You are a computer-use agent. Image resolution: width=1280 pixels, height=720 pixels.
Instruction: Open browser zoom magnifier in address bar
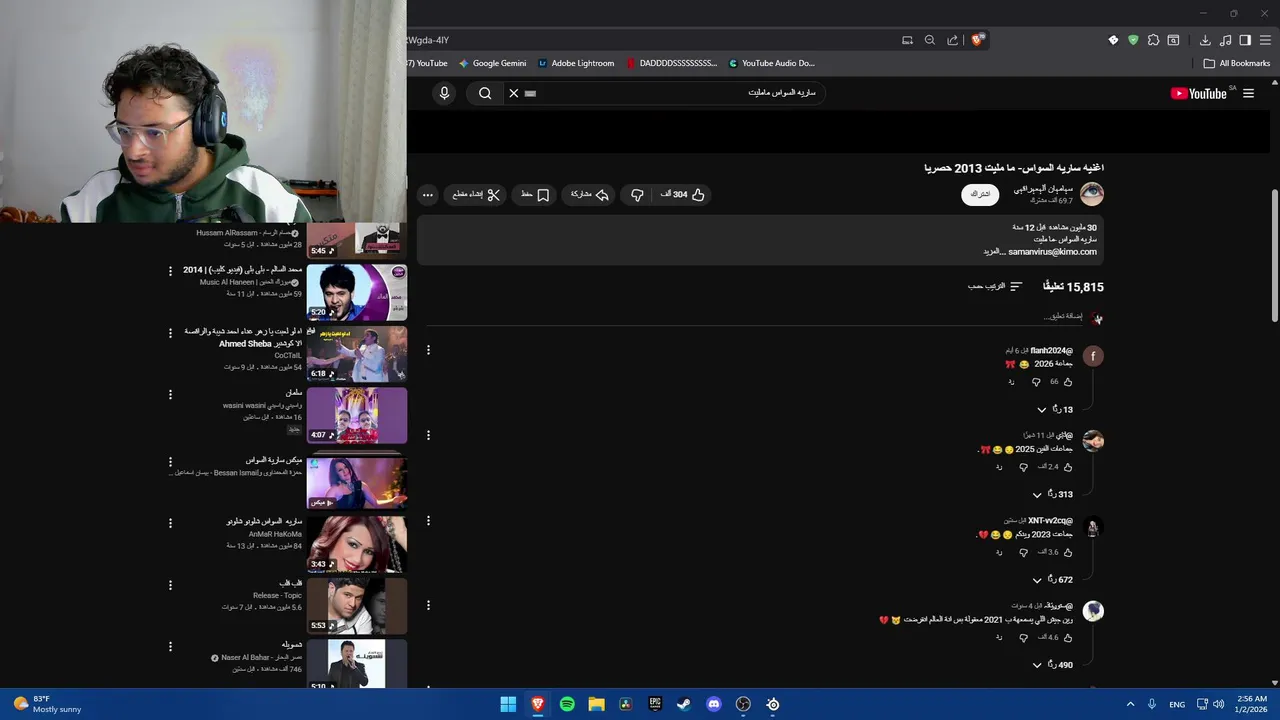930,40
